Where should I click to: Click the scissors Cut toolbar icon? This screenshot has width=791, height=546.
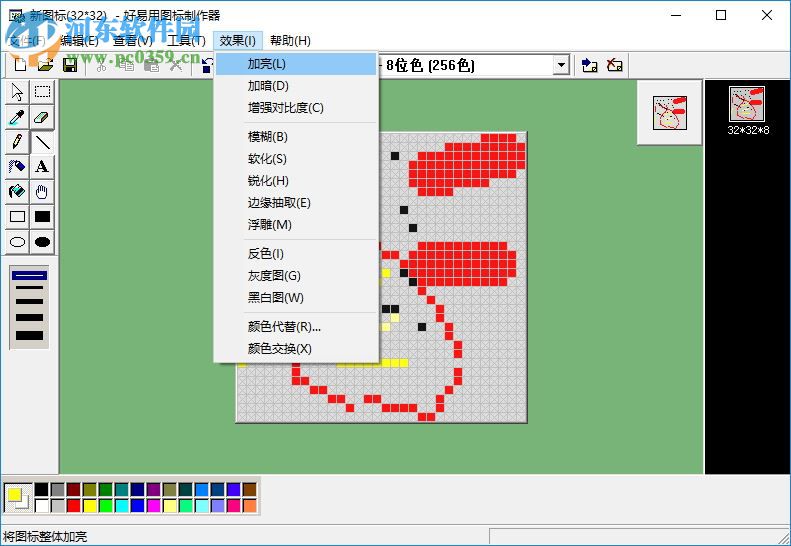coord(101,65)
